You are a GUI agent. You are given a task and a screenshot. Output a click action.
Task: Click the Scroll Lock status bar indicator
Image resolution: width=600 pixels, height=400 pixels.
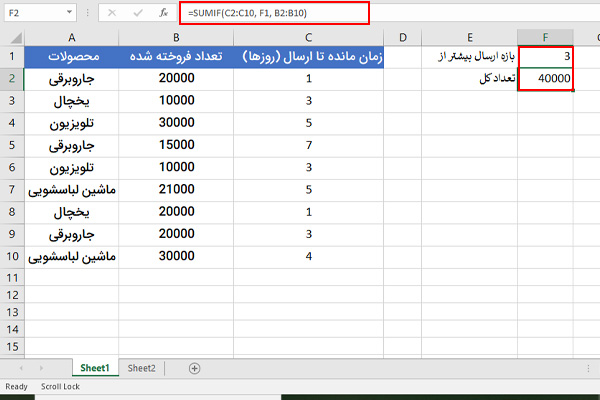[59, 386]
